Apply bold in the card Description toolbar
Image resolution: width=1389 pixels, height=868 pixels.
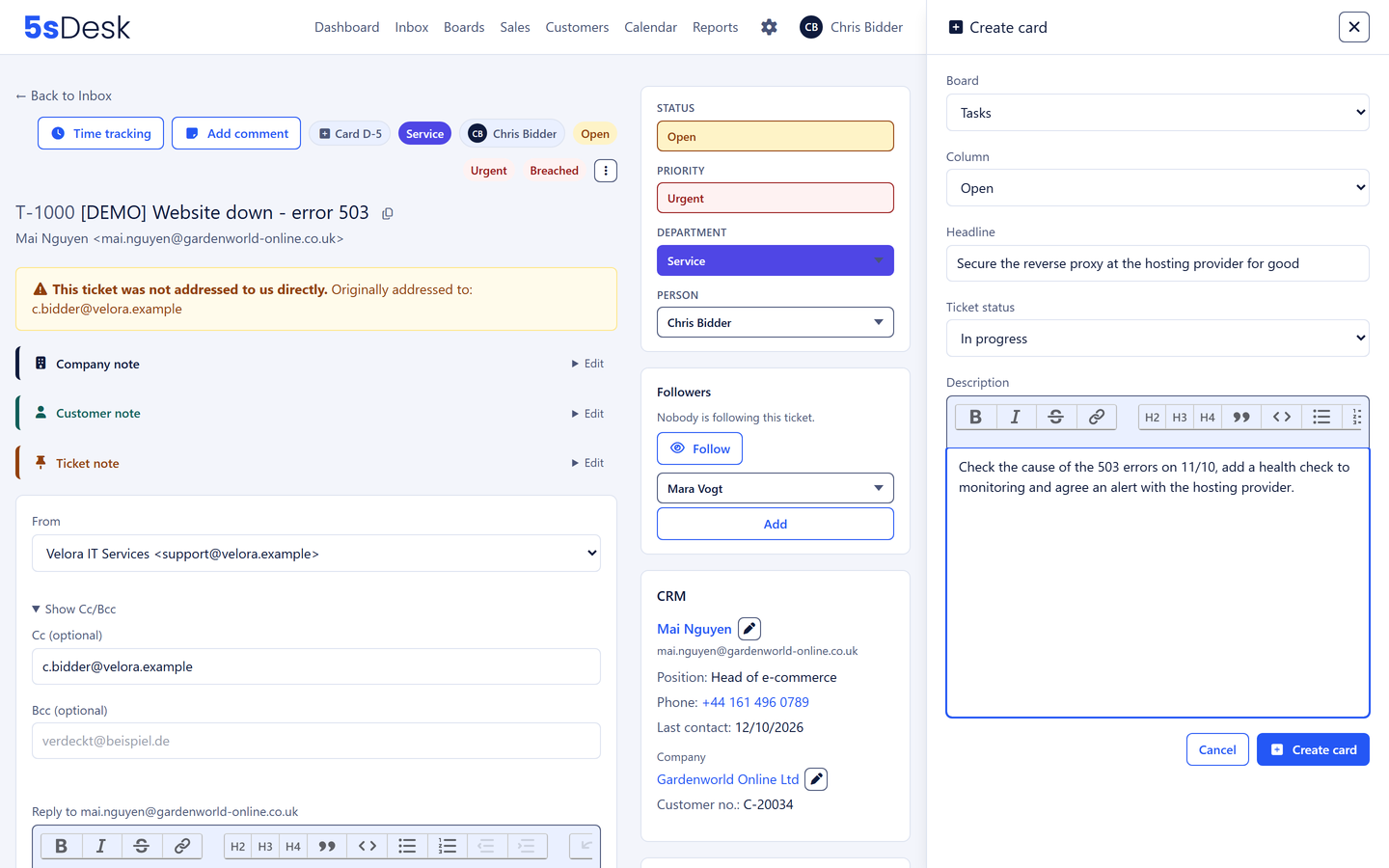click(x=975, y=417)
